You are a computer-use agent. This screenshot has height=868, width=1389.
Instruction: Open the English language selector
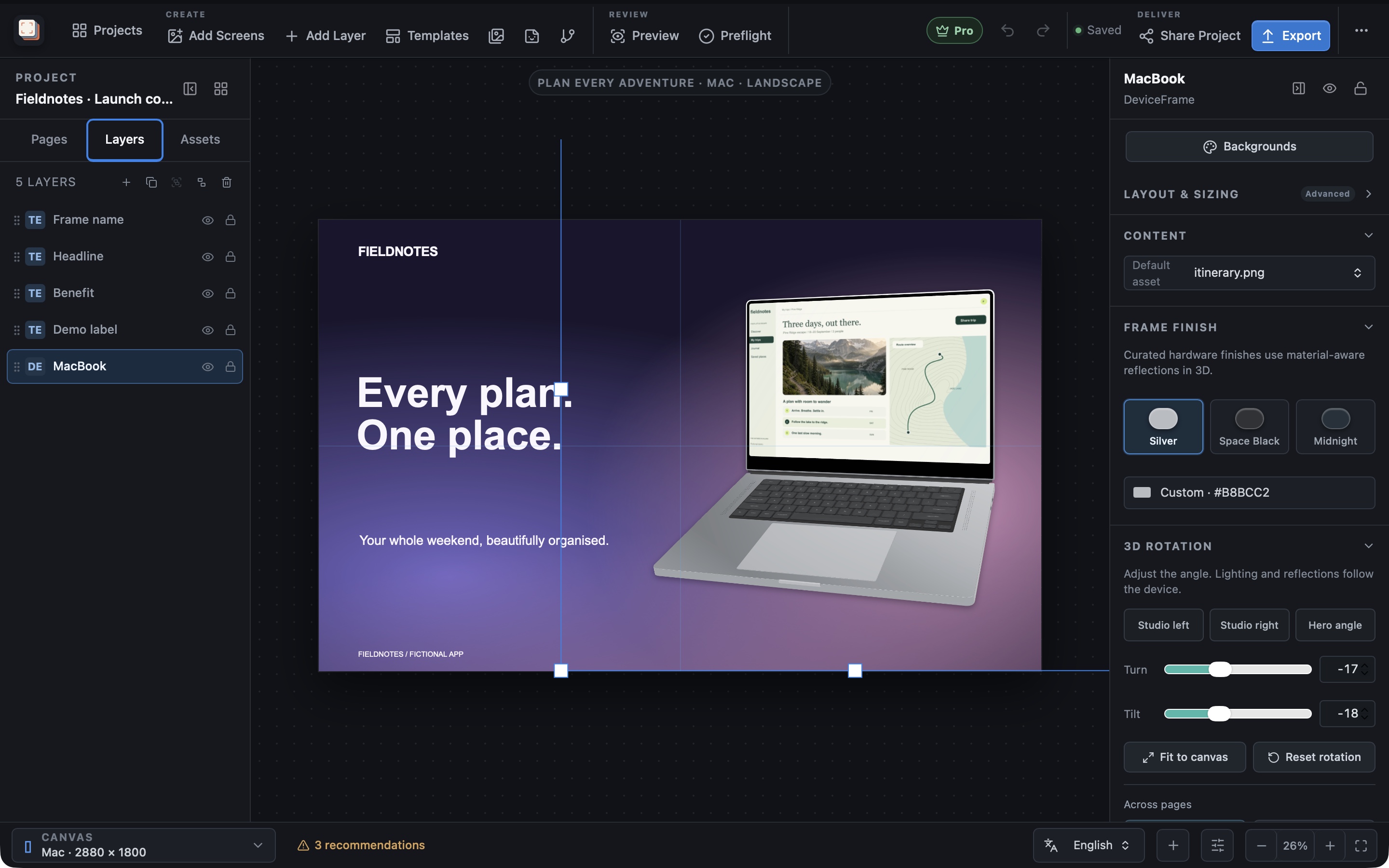pos(1088,845)
